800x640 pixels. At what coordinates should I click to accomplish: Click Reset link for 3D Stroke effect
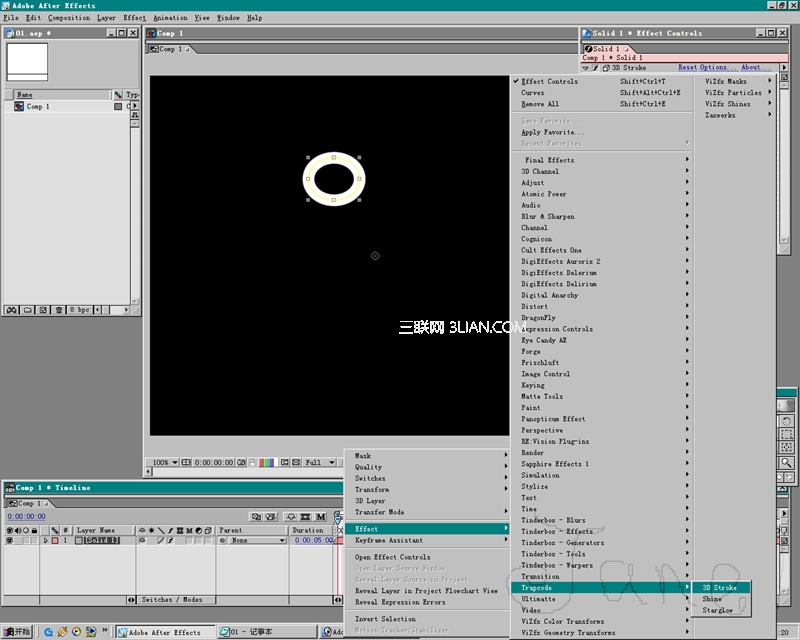(x=687, y=68)
